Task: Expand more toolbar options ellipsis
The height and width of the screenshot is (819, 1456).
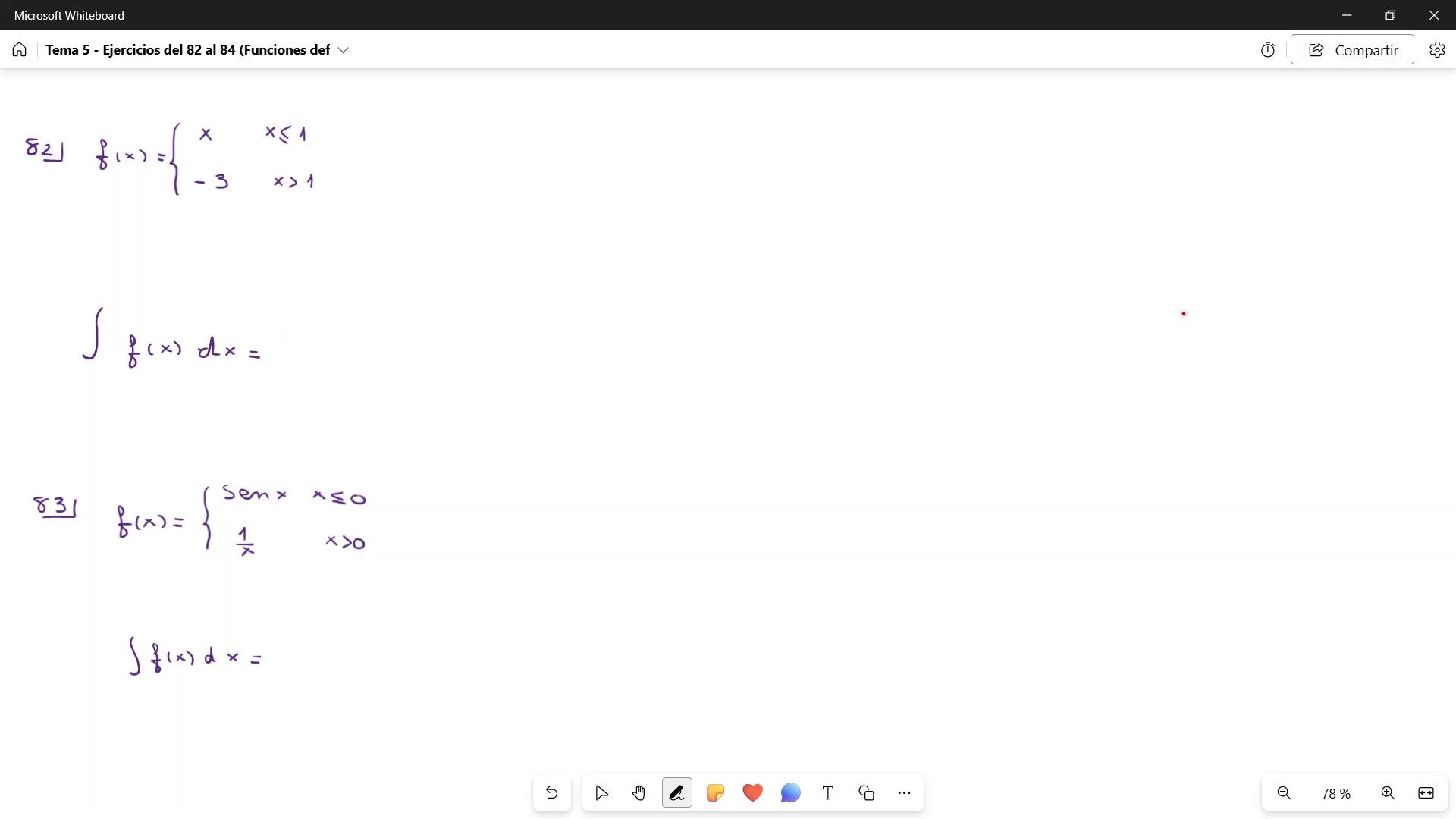Action: [x=904, y=793]
